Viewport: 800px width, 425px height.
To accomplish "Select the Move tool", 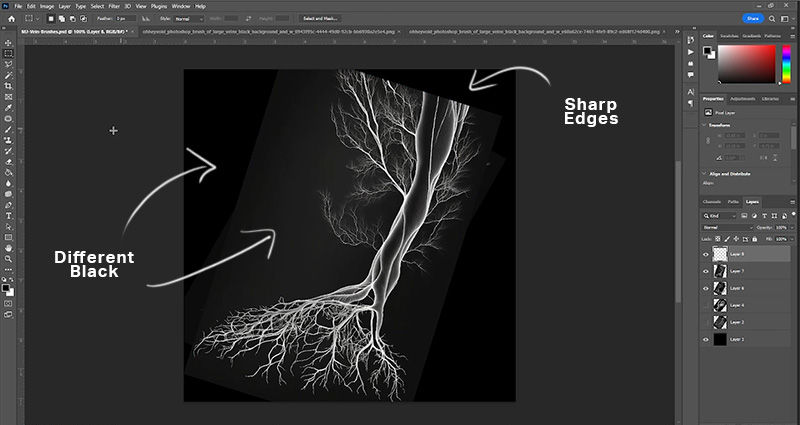I will (8, 43).
